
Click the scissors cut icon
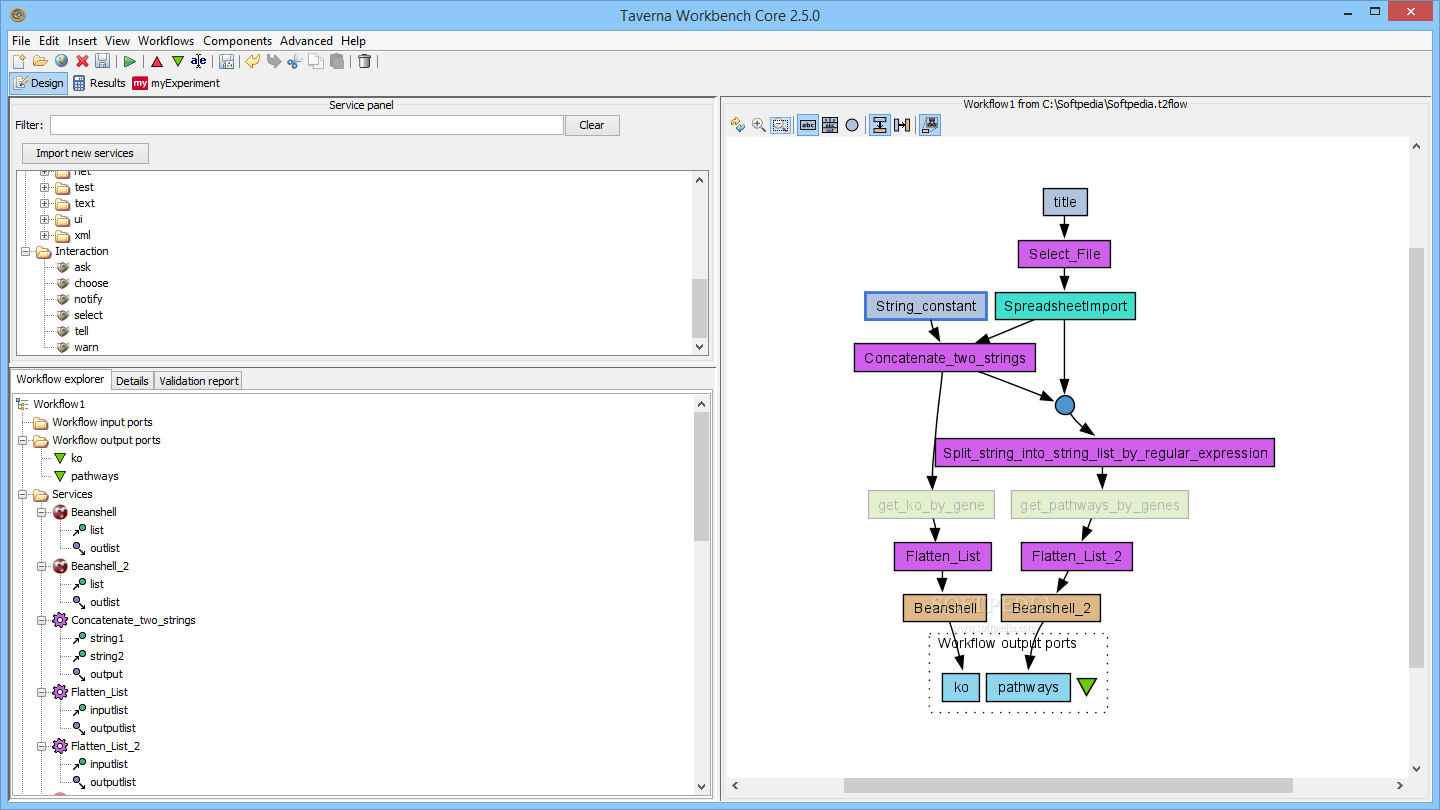click(x=294, y=61)
